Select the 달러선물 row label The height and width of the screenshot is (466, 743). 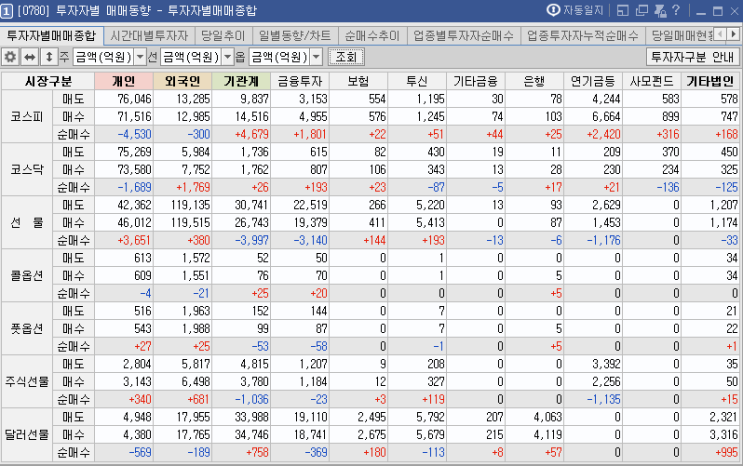click(27, 435)
